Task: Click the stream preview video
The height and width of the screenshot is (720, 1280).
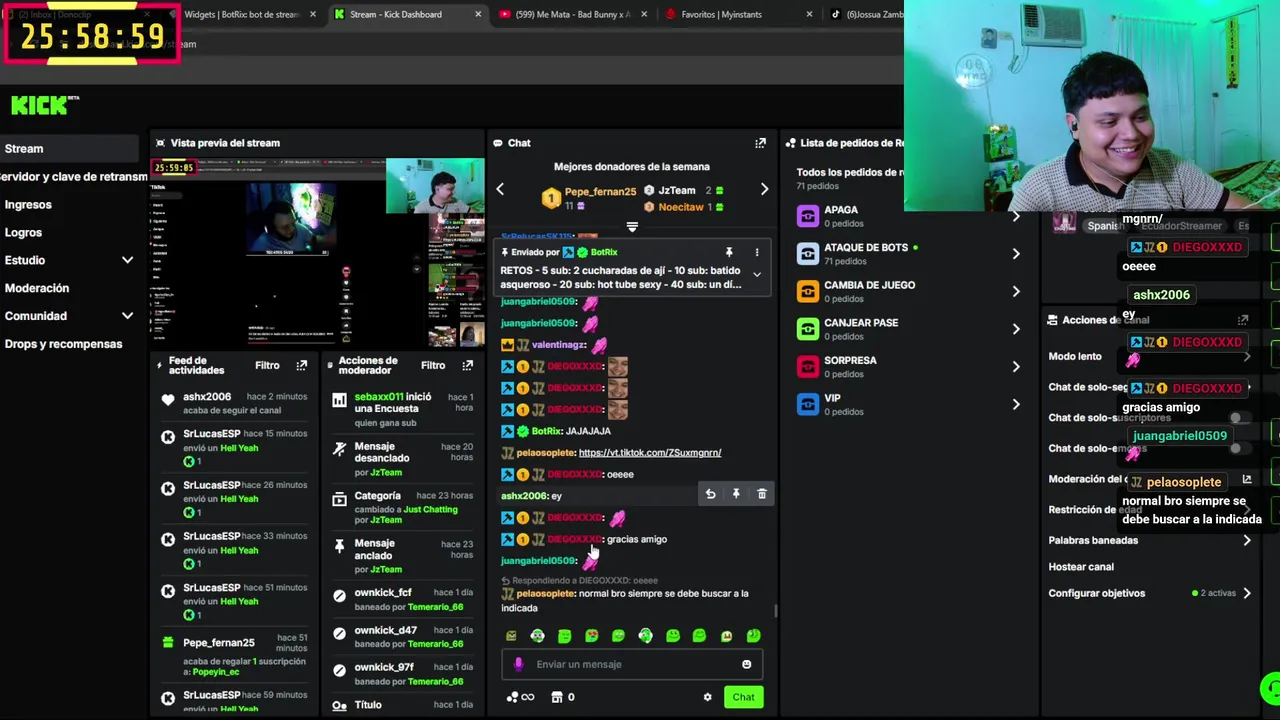Action: tap(318, 253)
